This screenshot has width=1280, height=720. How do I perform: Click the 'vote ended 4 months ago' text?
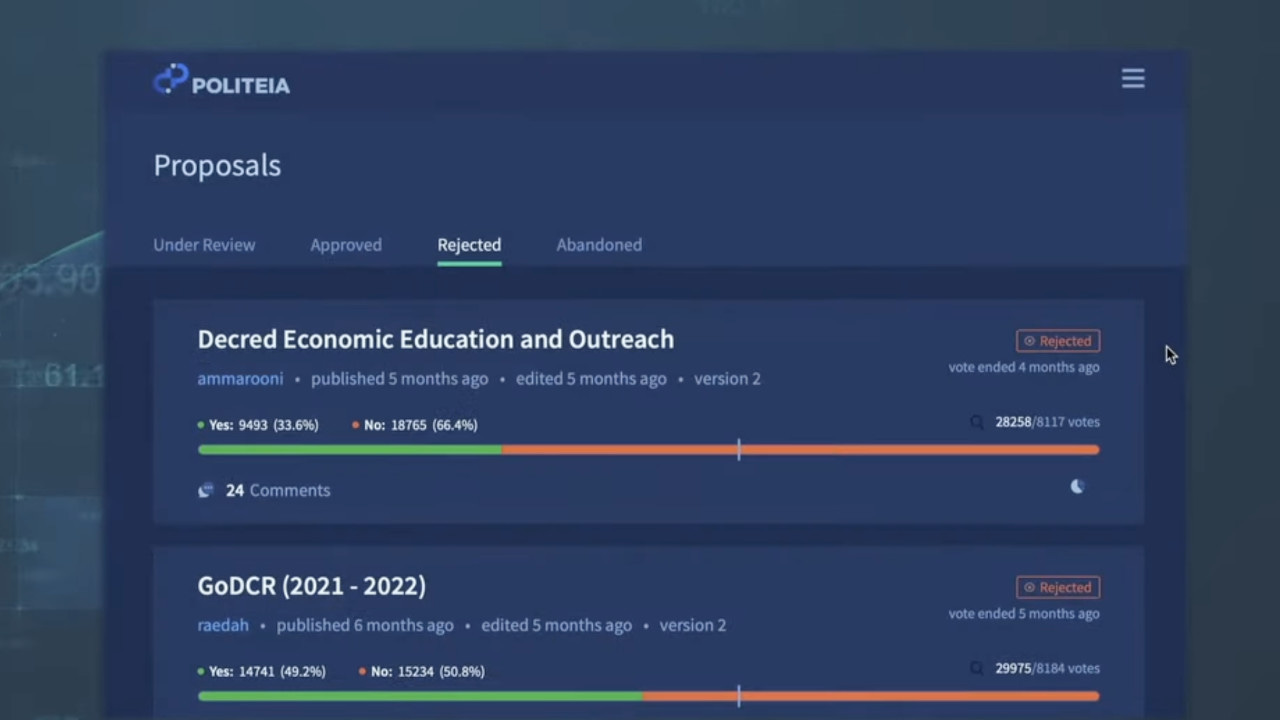(1024, 367)
